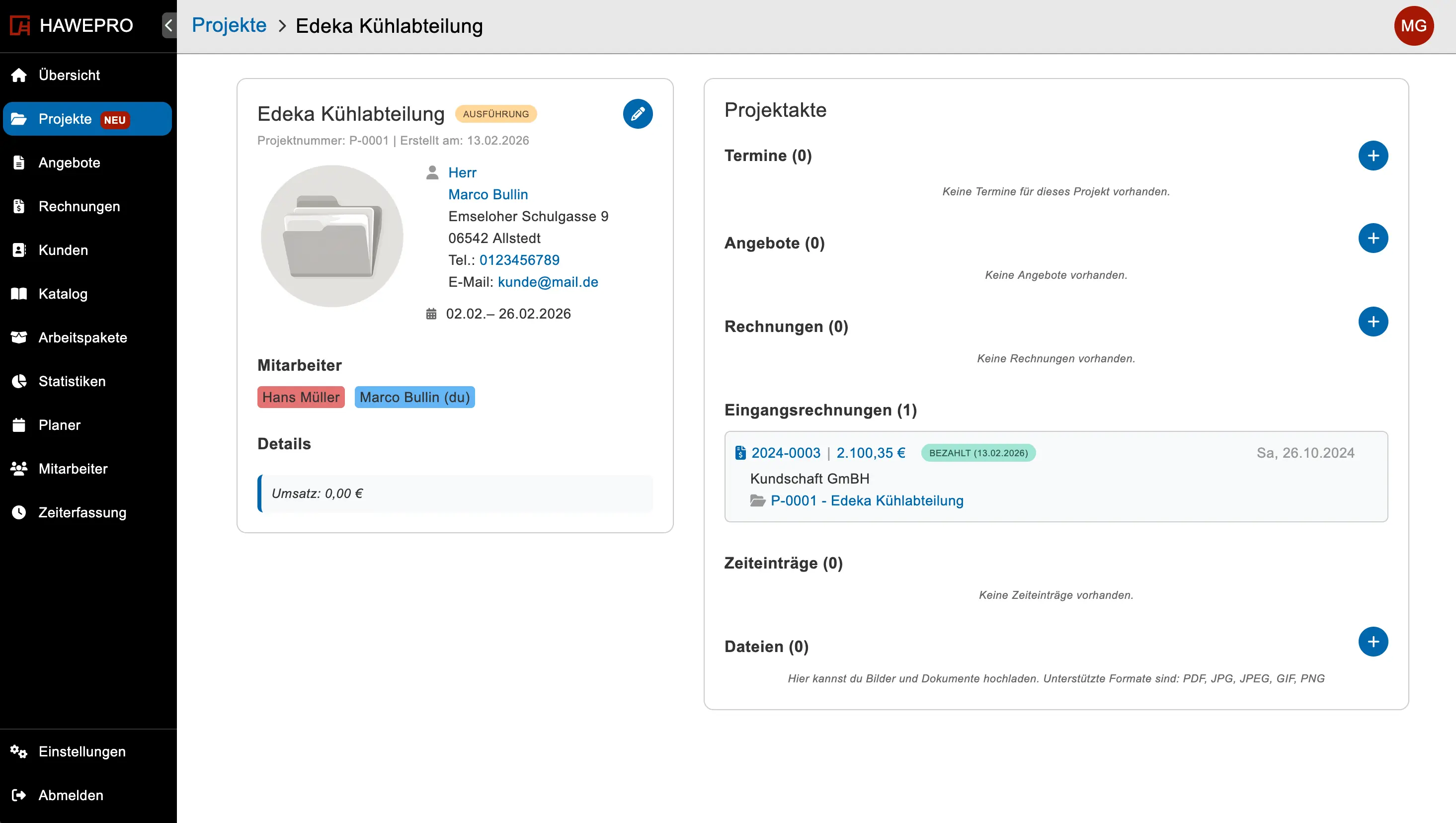Add a new Rechnung with the plus button
This screenshot has width=1456, height=823.
tap(1374, 321)
